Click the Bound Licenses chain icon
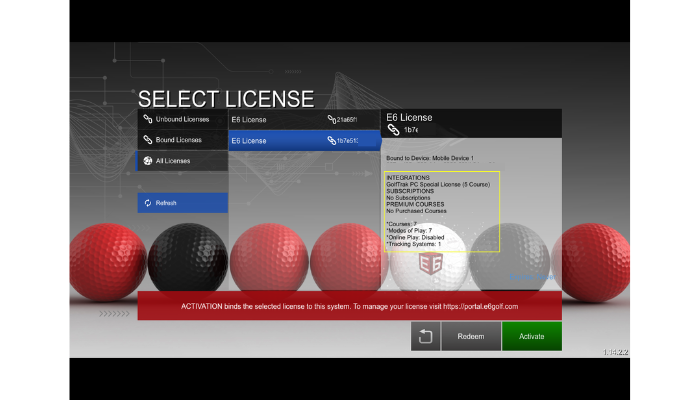The image size is (700, 400). coord(147,140)
